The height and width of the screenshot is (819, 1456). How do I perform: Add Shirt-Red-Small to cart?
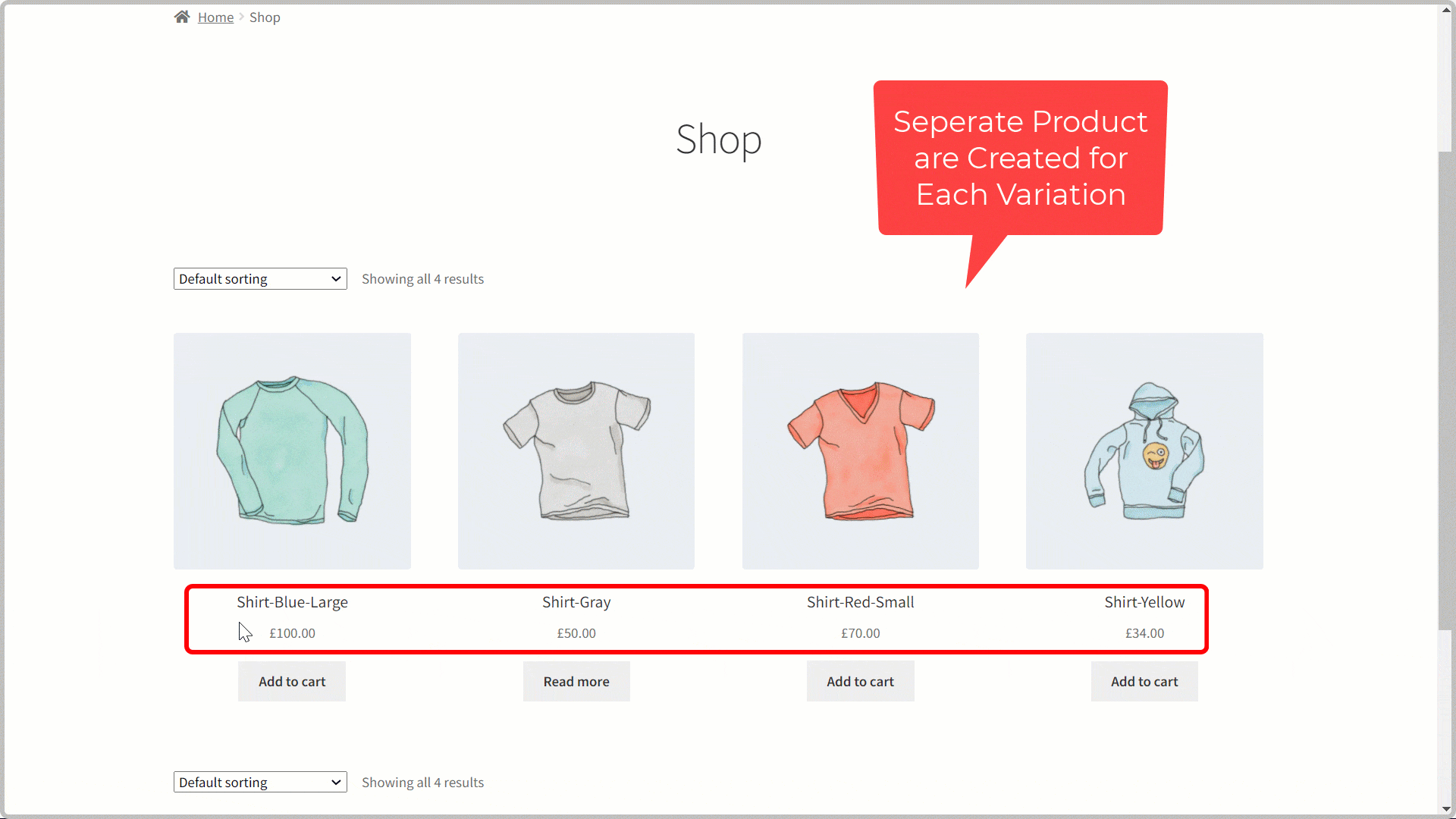860,681
